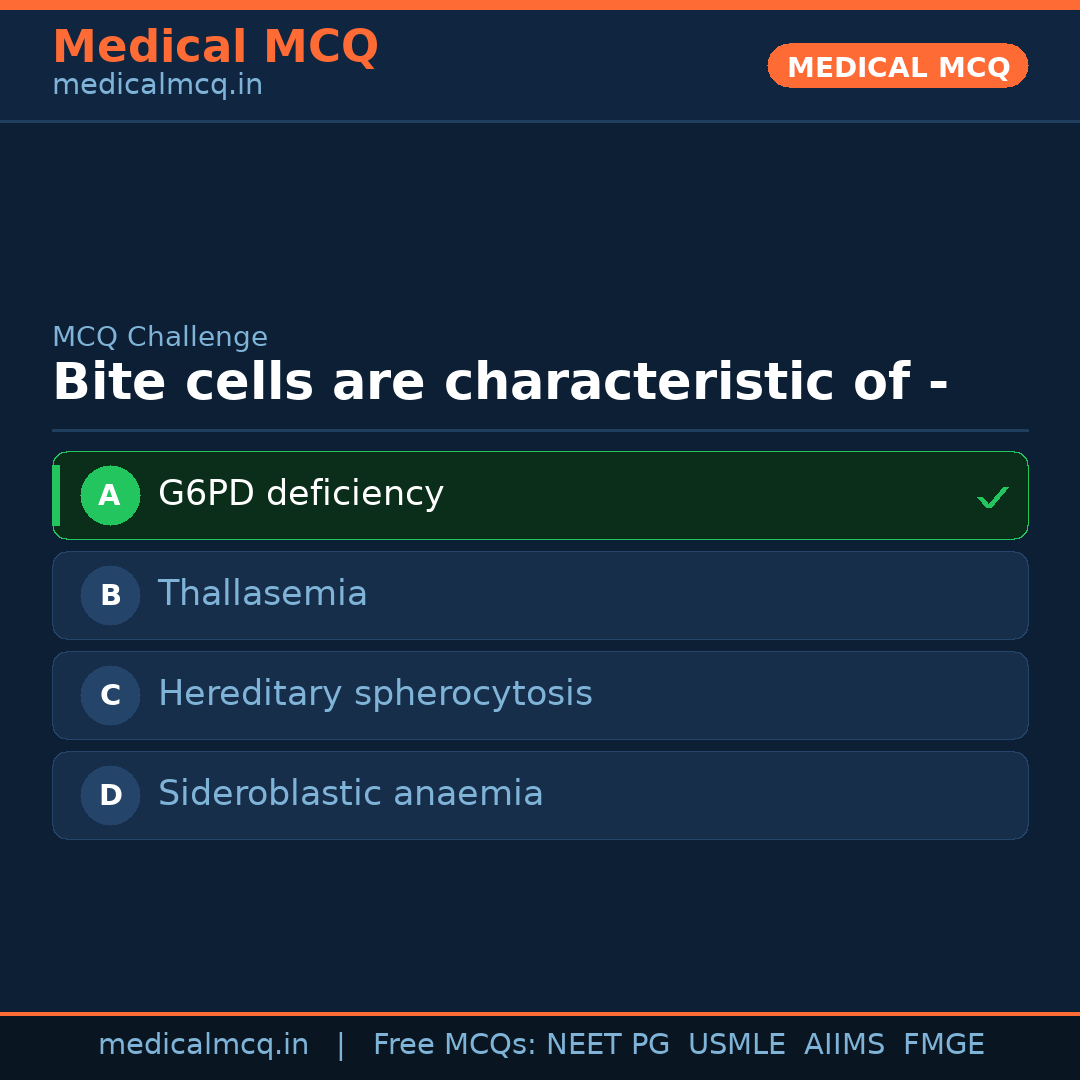
Task: Choose Sideroblastic anaemia option
Action: [350, 794]
